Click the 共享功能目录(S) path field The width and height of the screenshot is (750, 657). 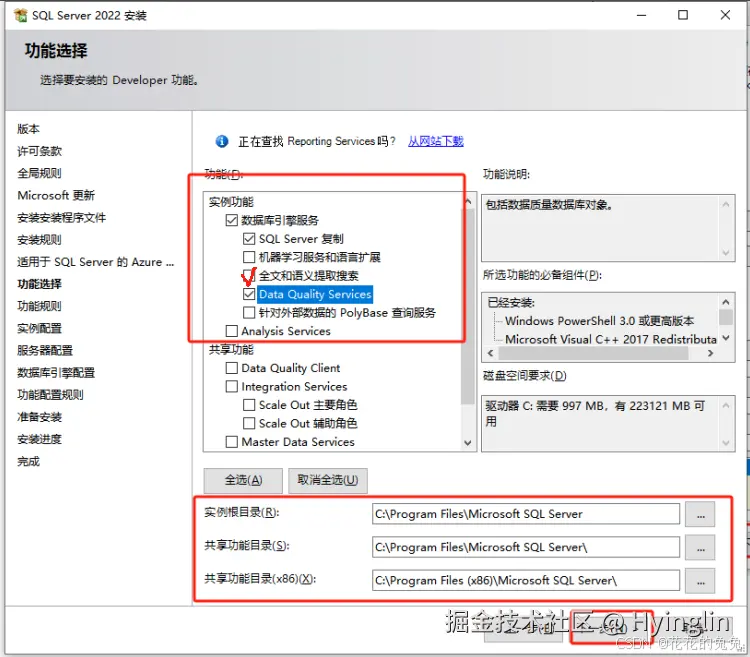tap(526, 547)
